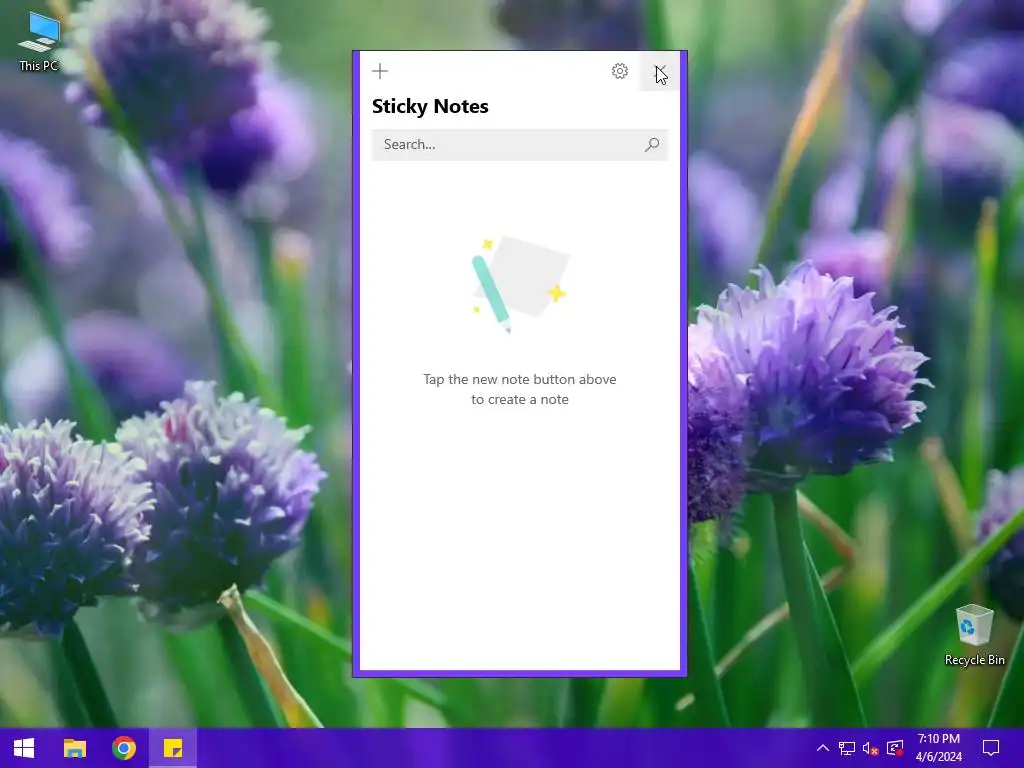Click the Sticky Notes title heading

click(x=430, y=106)
